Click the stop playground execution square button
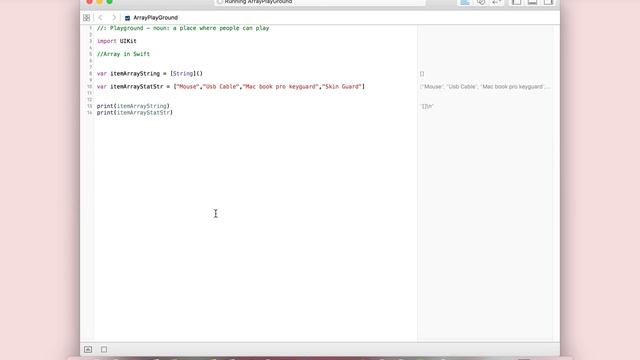The height and width of the screenshot is (360, 640). click(x=104, y=349)
